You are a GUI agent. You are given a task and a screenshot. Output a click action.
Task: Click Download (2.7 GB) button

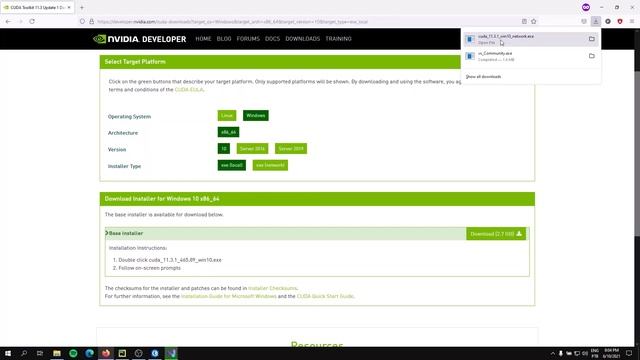tap(496, 234)
